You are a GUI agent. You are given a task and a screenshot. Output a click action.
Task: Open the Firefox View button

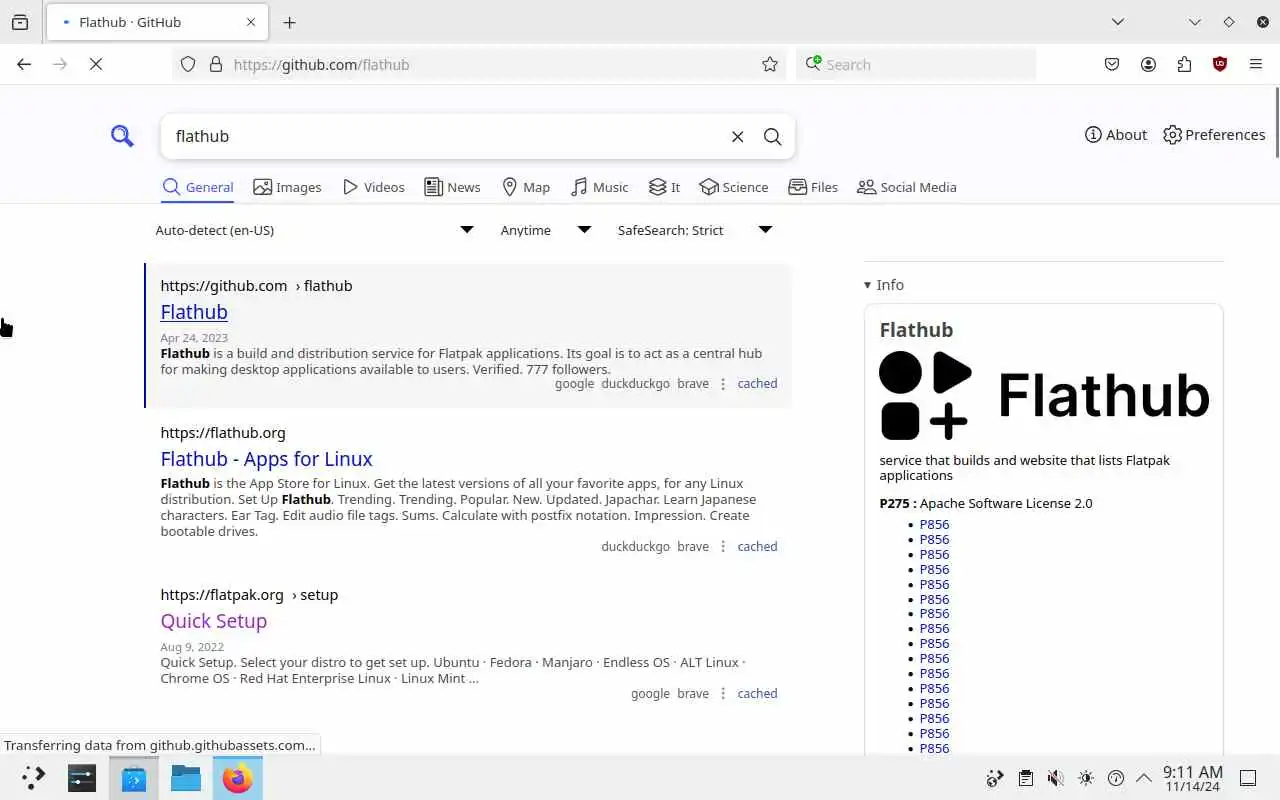(x=20, y=22)
